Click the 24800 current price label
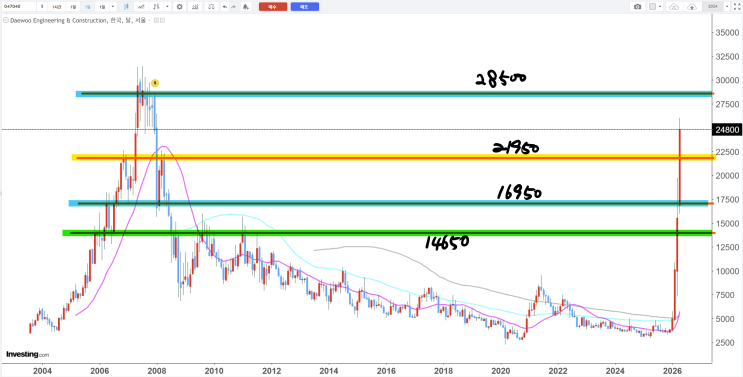 (726, 129)
